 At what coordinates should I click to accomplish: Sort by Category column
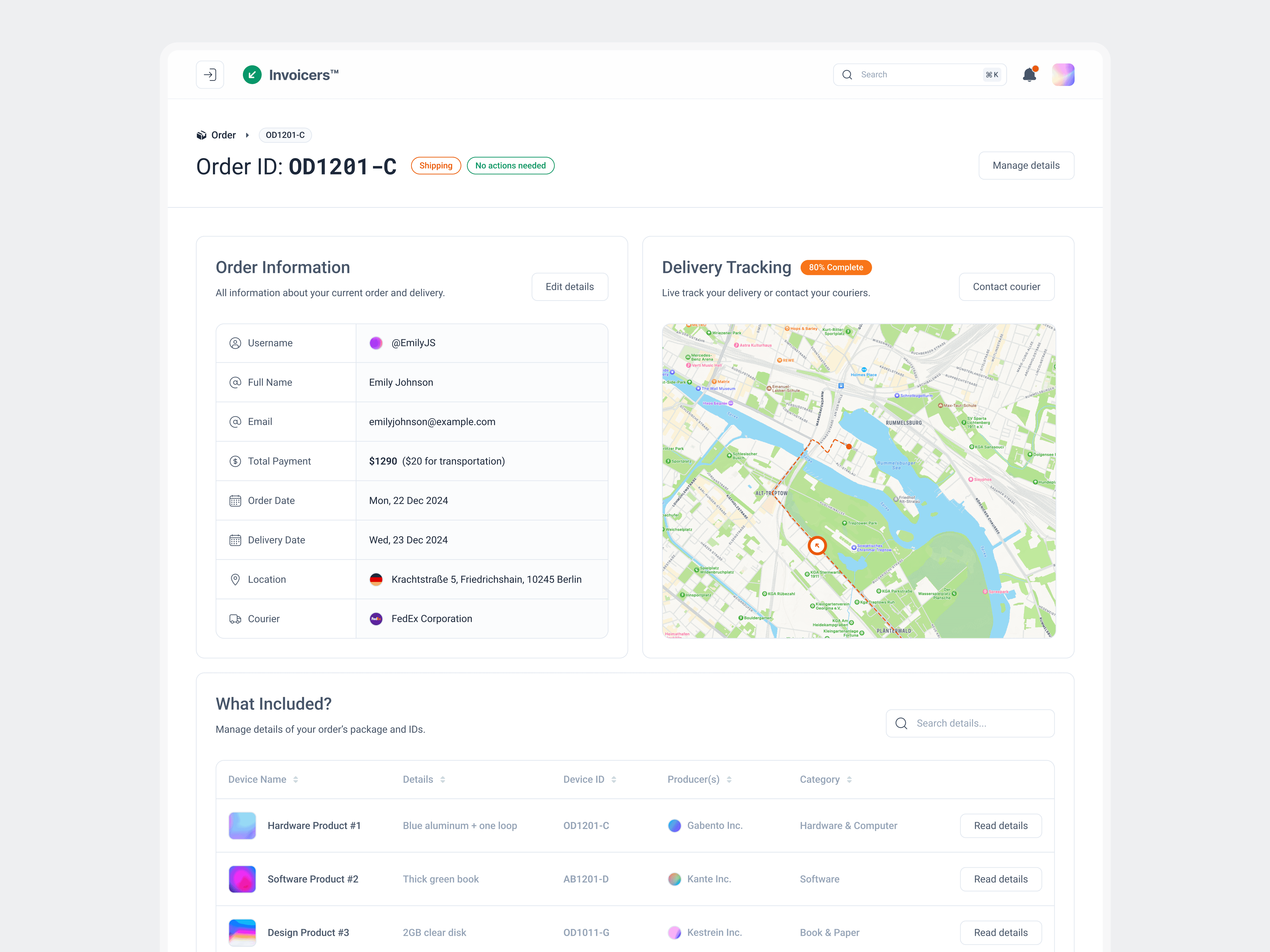click(x=849, y=779)
